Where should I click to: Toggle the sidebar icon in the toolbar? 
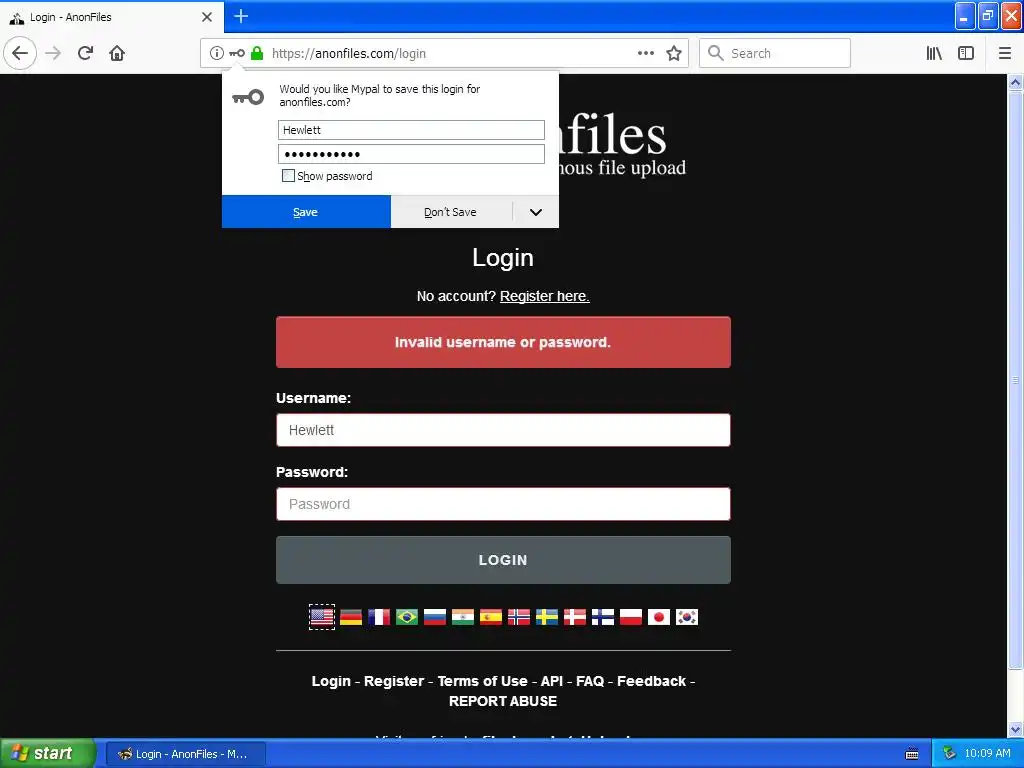tap(966, 53)
